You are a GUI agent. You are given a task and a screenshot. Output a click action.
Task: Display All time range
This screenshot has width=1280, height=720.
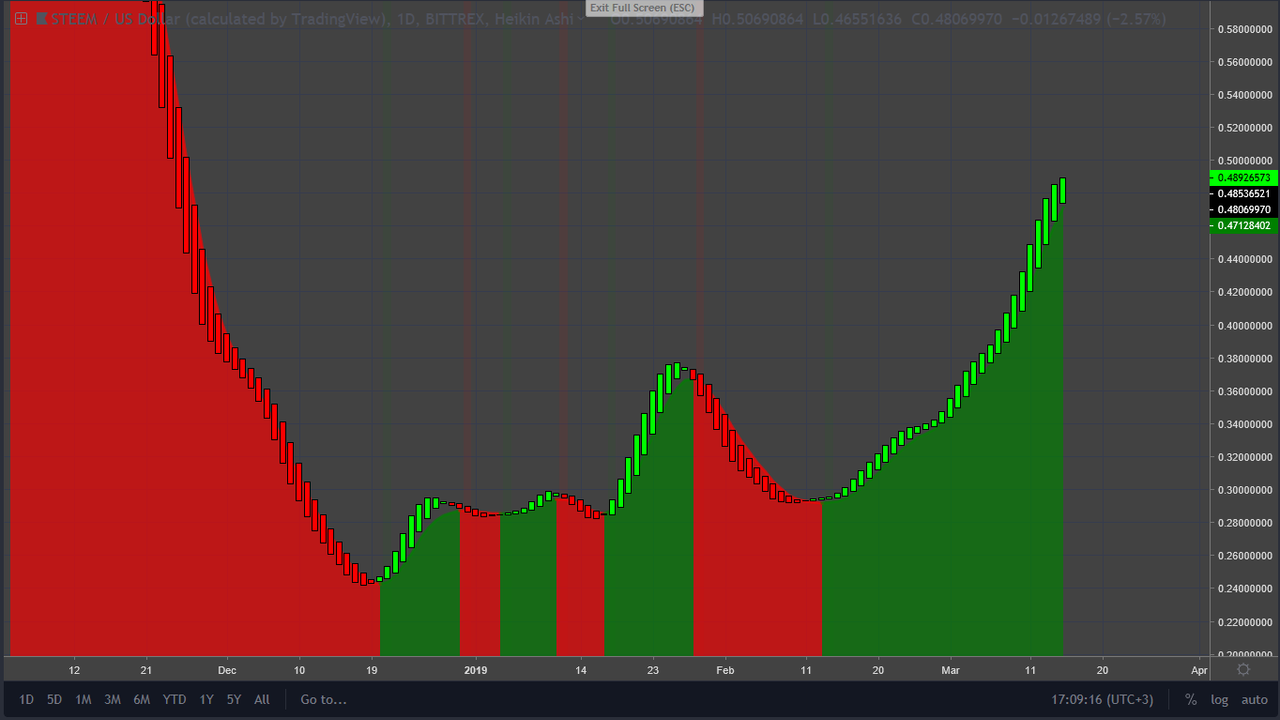262,699
